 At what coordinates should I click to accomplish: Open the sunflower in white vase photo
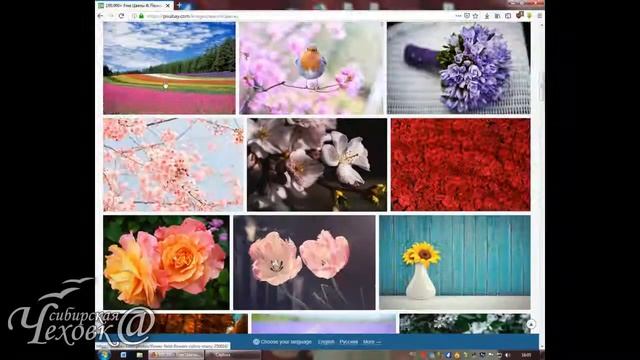coord(455,262)
